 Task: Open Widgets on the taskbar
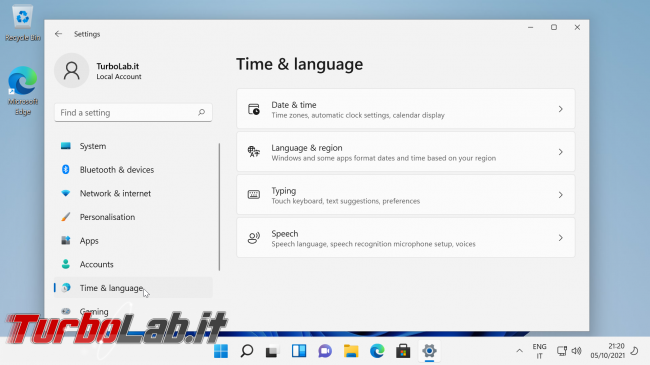298,351
